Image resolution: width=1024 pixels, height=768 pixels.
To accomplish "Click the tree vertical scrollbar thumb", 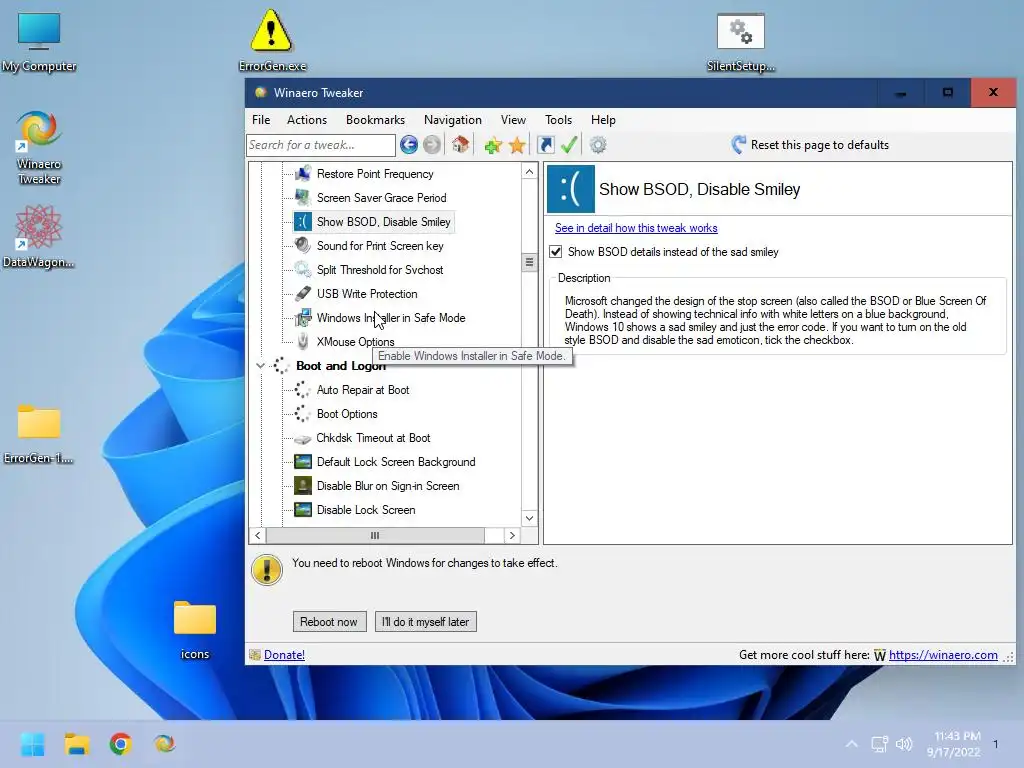I will click(530, 263).
